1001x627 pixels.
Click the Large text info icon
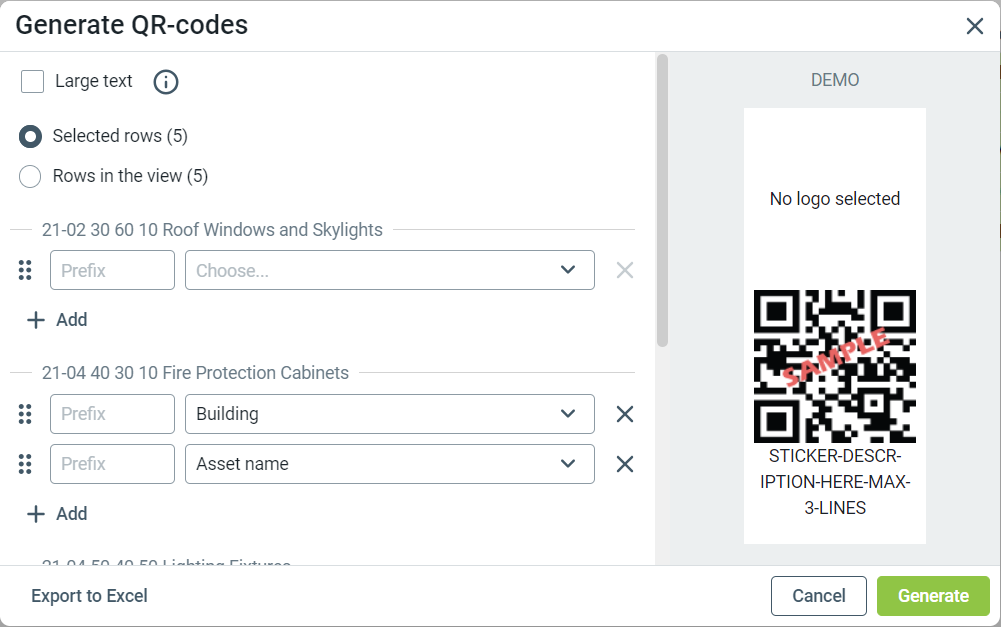pyautogui.click(x=166, y=82)
